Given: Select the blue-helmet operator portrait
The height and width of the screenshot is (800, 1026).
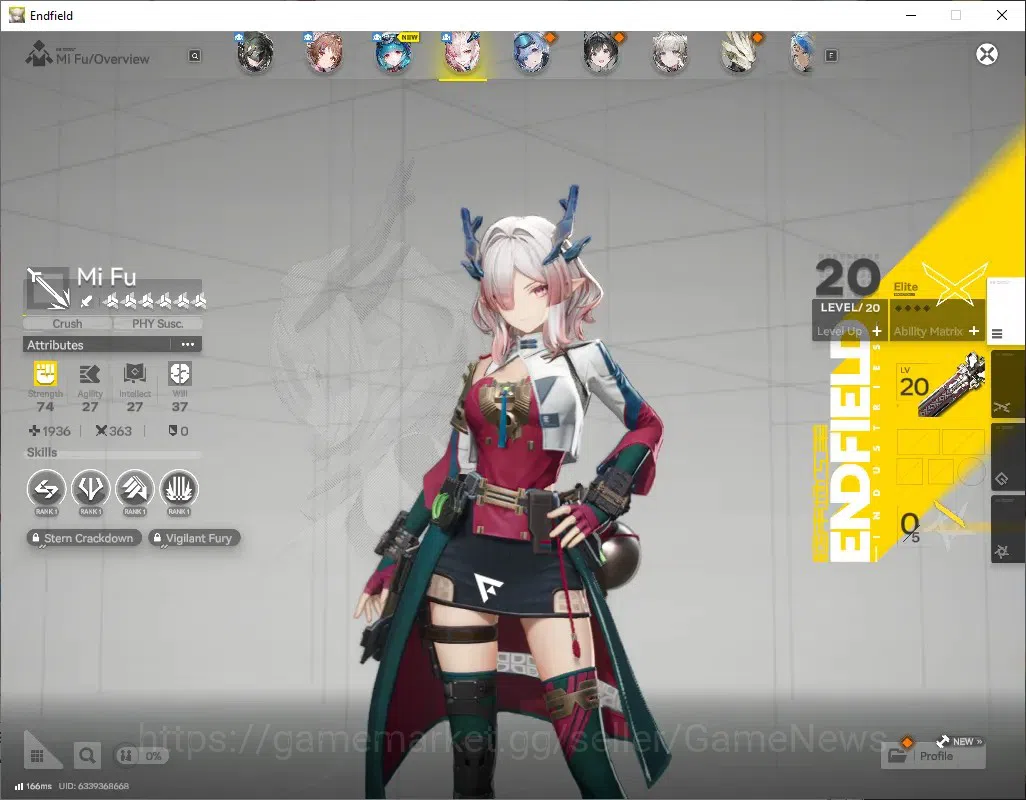Looking at the screenshot, I should pyautogui.click(x=531, y=54).
